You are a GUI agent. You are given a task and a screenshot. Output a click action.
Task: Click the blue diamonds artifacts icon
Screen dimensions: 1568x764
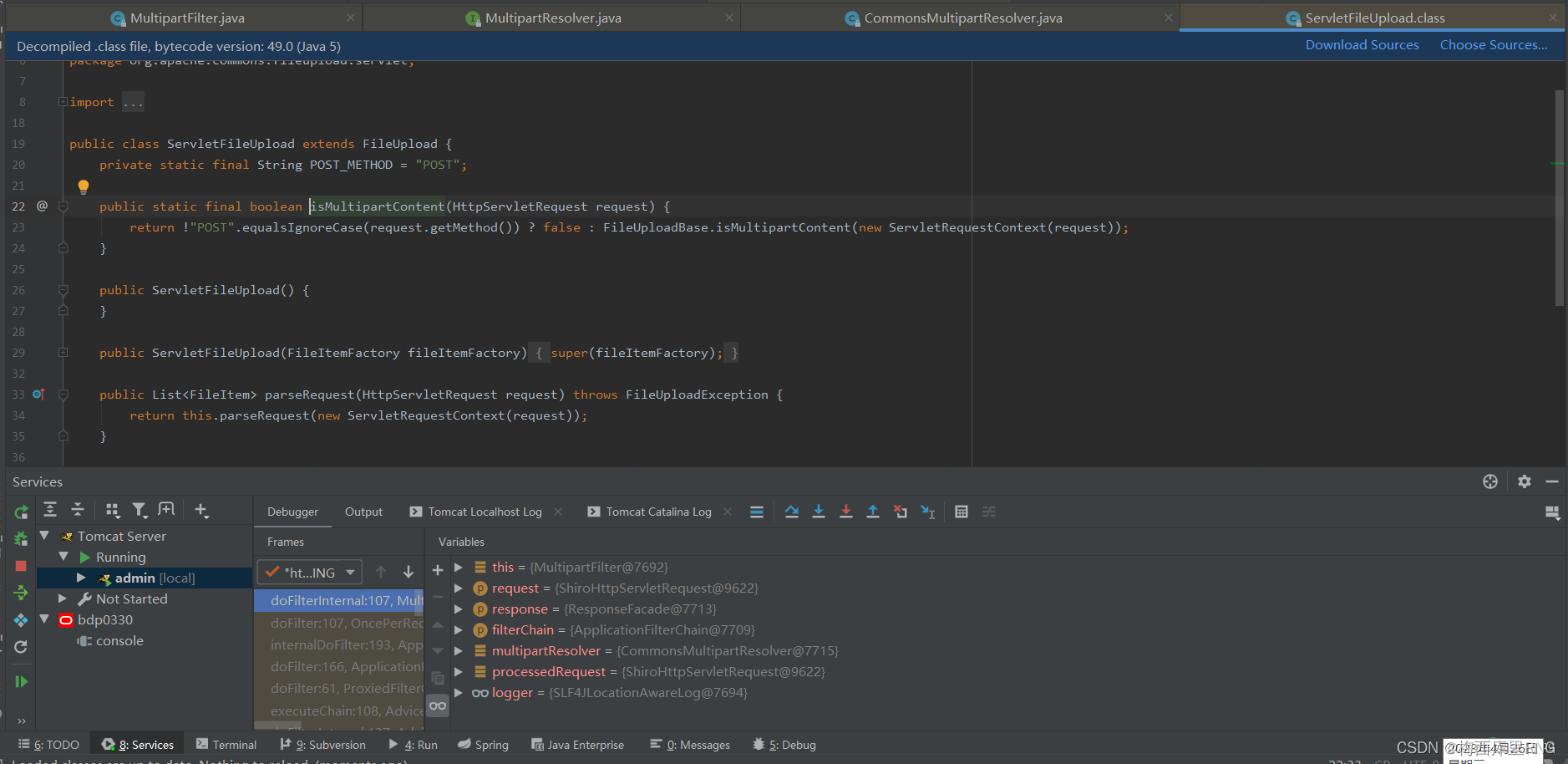pyautogui.click(x=22, y=620)
